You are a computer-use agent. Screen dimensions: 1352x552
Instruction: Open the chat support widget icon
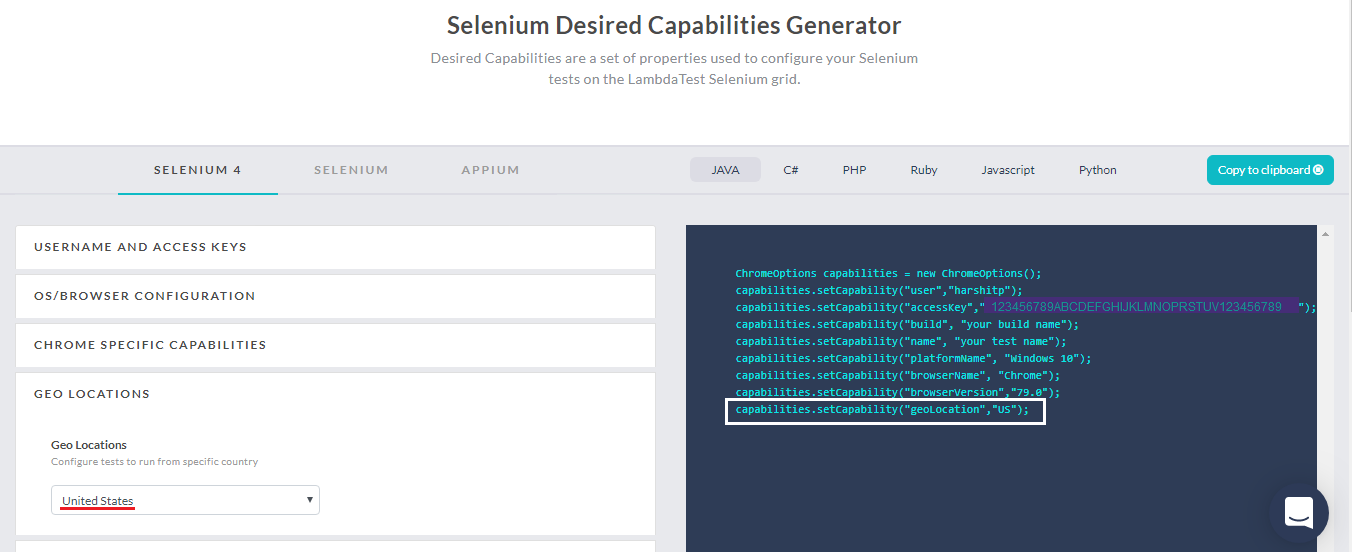pos(1298,513)
